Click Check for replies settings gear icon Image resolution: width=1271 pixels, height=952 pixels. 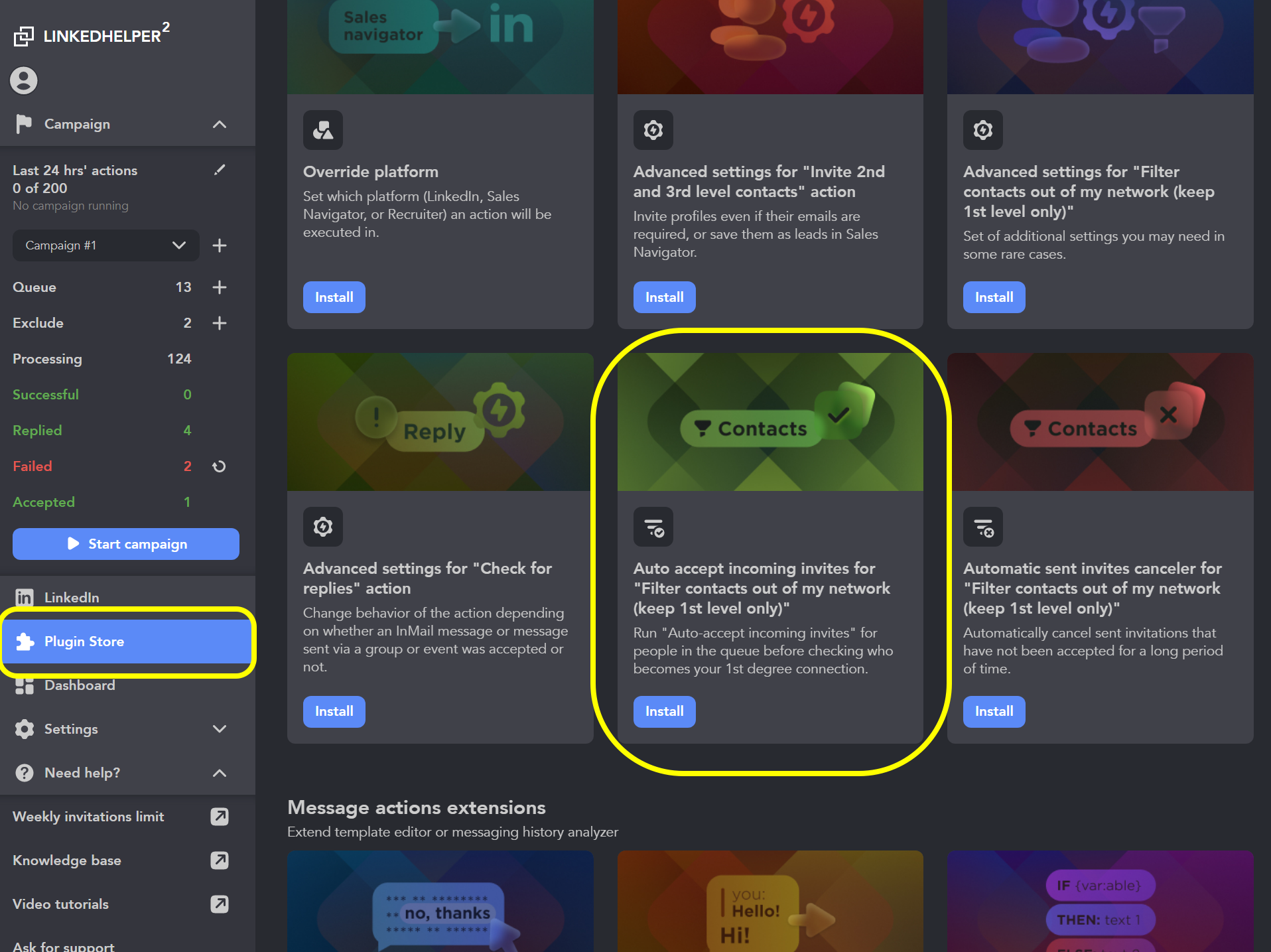click(x=323, y=527)
